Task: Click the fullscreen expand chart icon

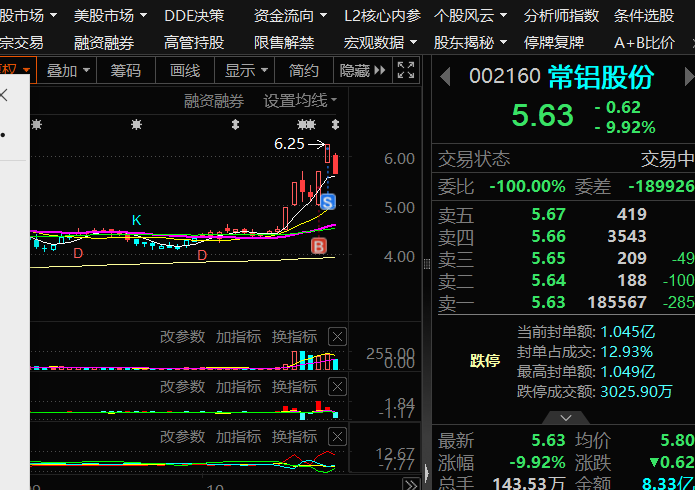Action: coord(406,70)
